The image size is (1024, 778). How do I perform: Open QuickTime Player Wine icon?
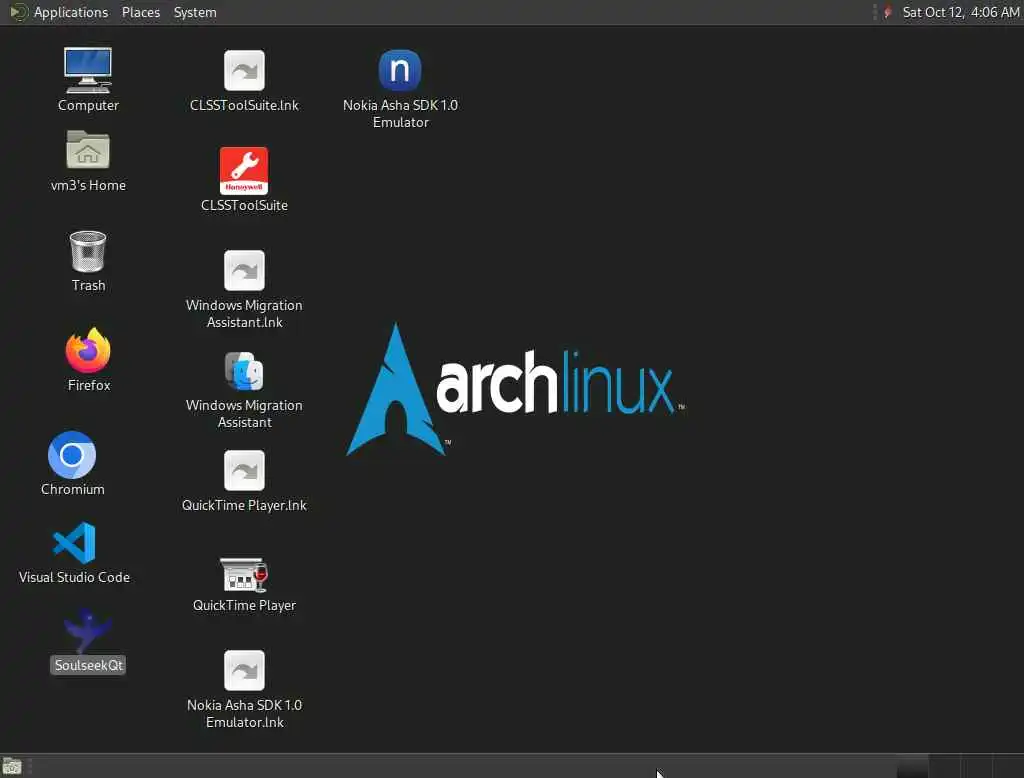[244, 574]
